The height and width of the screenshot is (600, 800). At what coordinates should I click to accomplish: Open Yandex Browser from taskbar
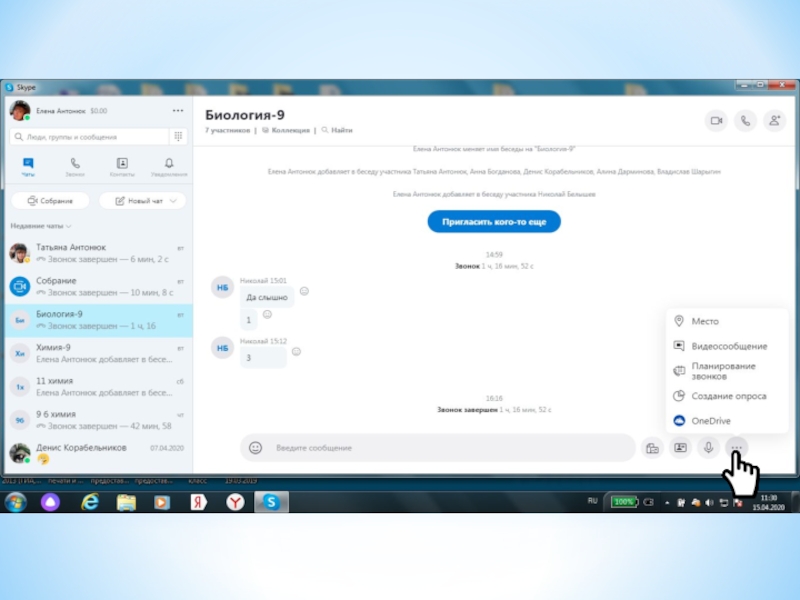(235, 503)
